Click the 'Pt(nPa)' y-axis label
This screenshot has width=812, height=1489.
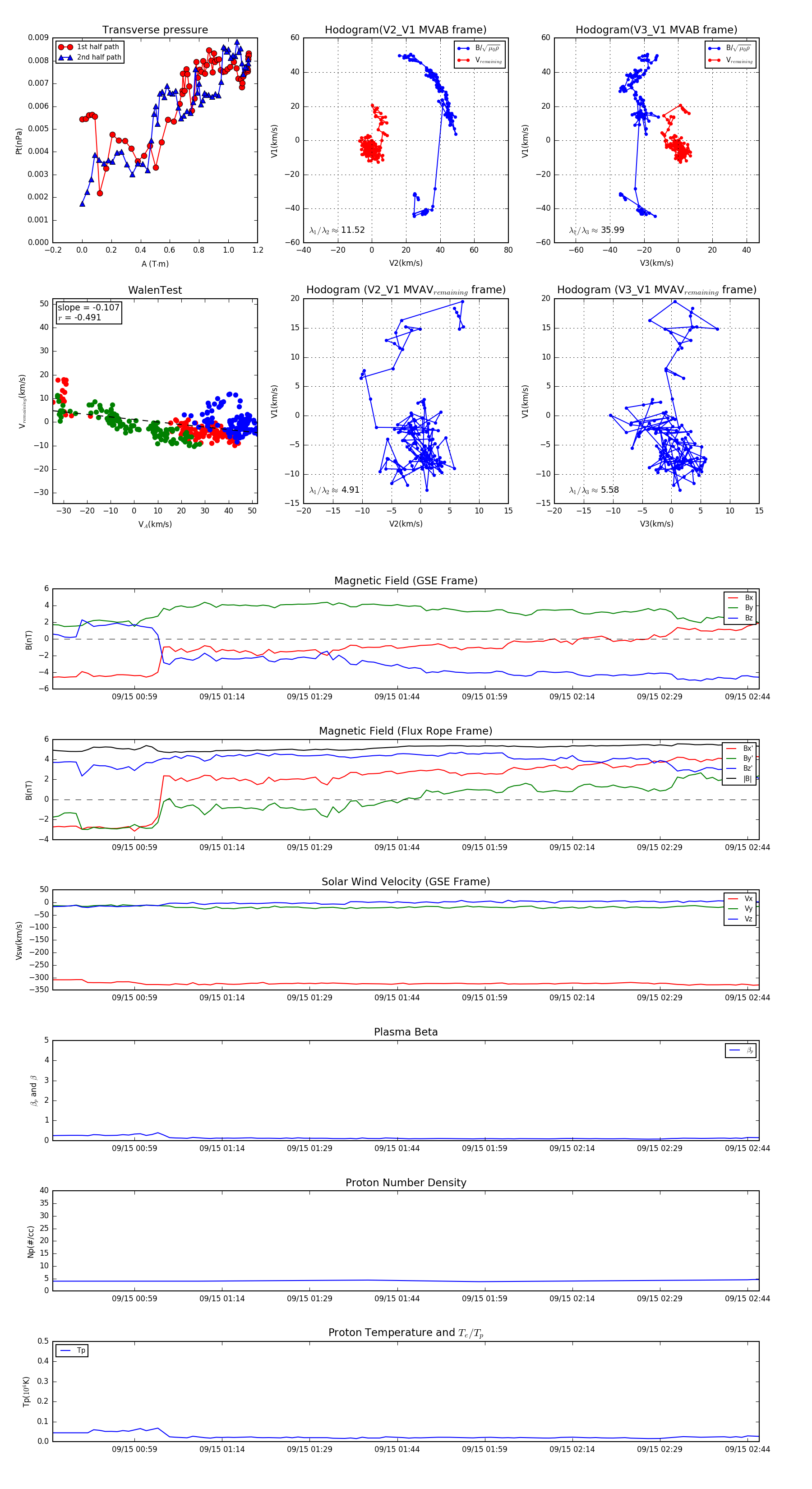tap(19, 140)
